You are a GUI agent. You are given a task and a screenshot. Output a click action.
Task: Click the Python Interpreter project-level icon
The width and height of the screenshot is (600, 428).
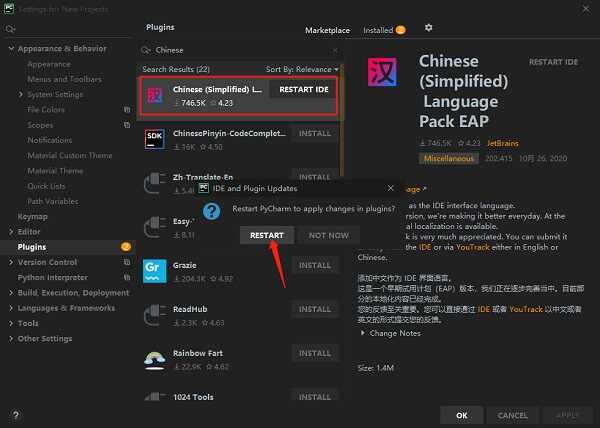(x=127, y=277)
